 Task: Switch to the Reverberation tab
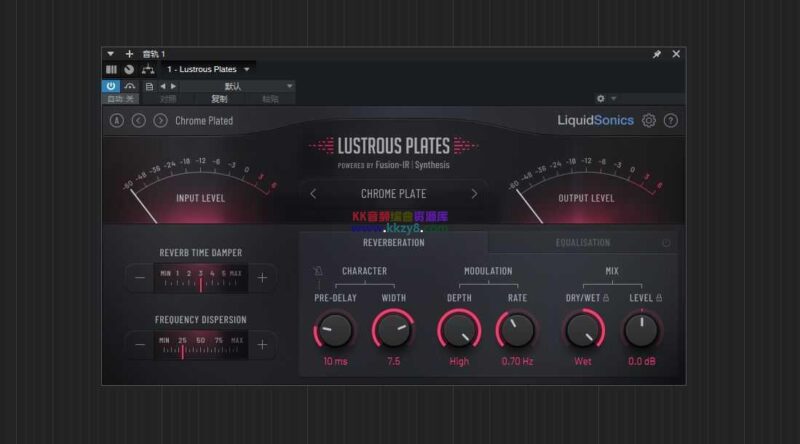[393, 242]
